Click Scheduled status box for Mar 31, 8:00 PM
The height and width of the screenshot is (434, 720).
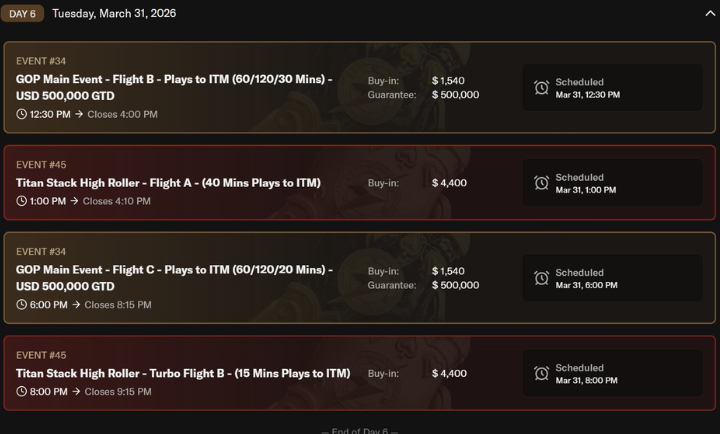[612, 373]
